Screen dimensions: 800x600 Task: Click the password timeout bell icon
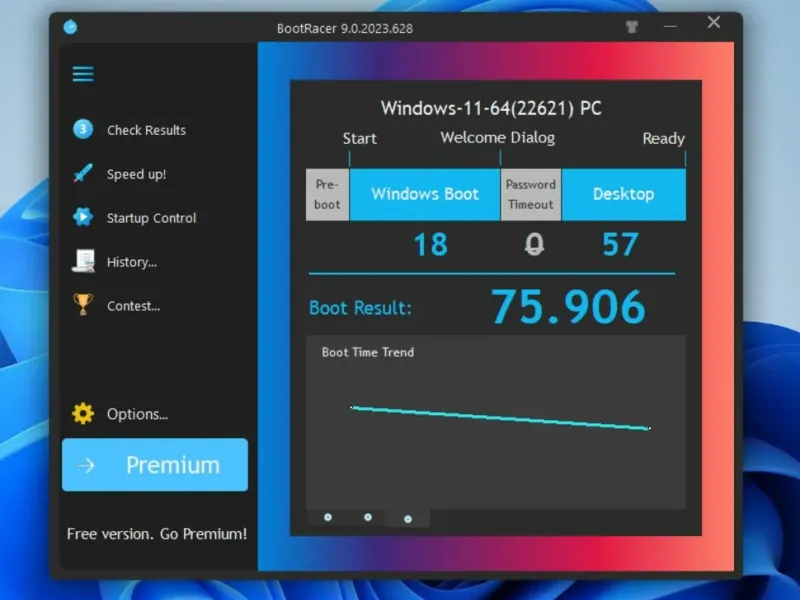pyautogui.click(x=534, y=244)
